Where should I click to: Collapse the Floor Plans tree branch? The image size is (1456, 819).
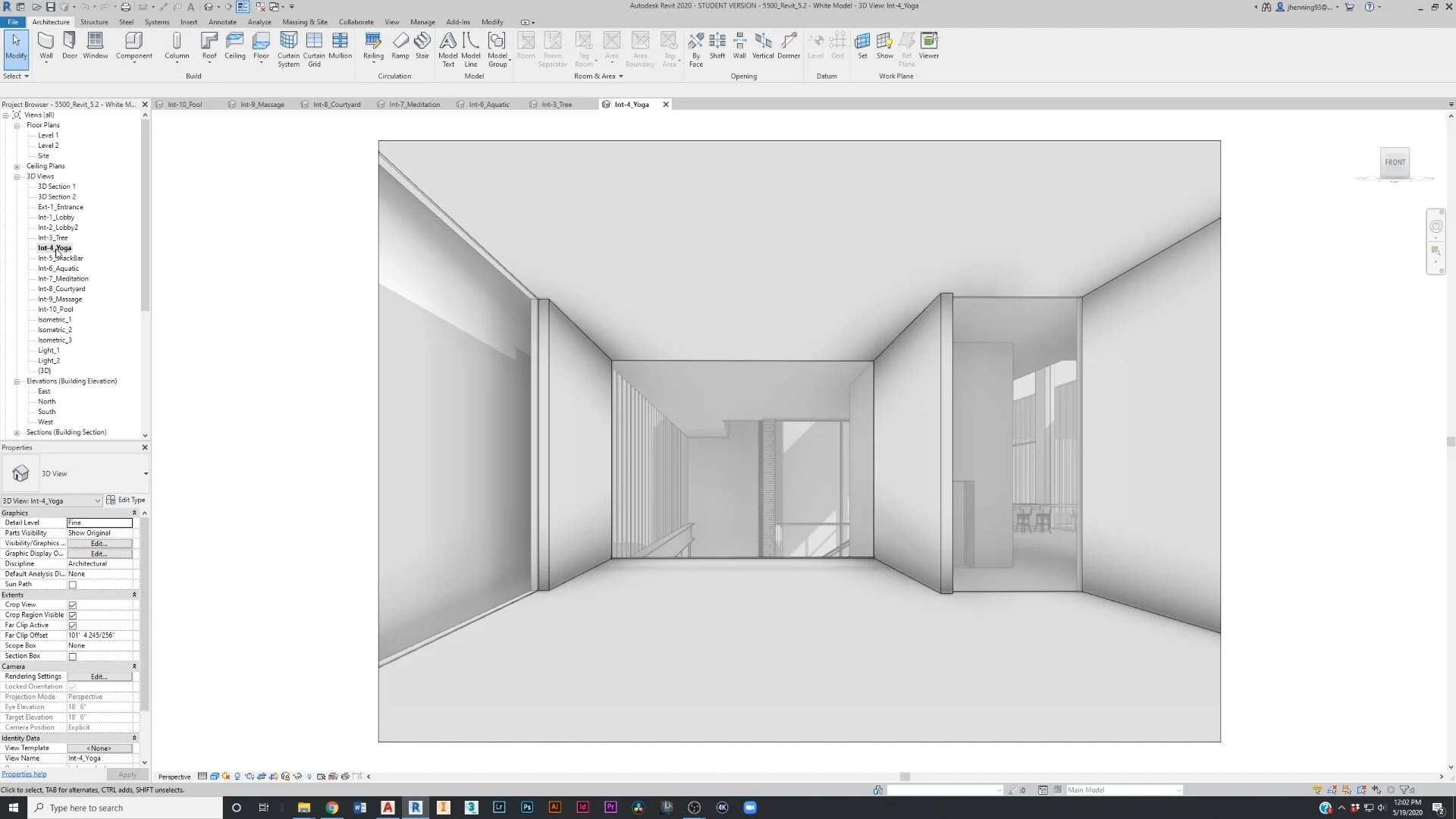17,124
